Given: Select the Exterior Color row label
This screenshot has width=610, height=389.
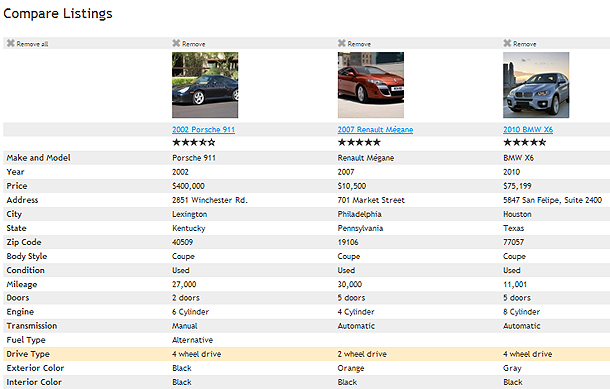Looking at the screenshot, I should pyautogui.click(x=35, y=368).
